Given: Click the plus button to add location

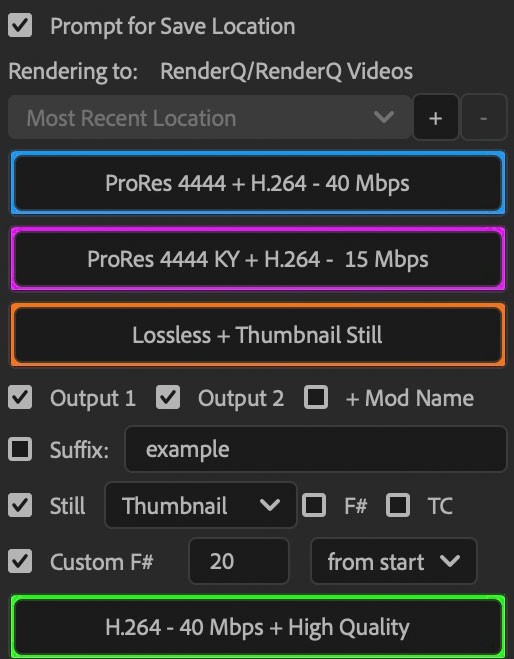Looking at the screenshot, I should point(436,117).
